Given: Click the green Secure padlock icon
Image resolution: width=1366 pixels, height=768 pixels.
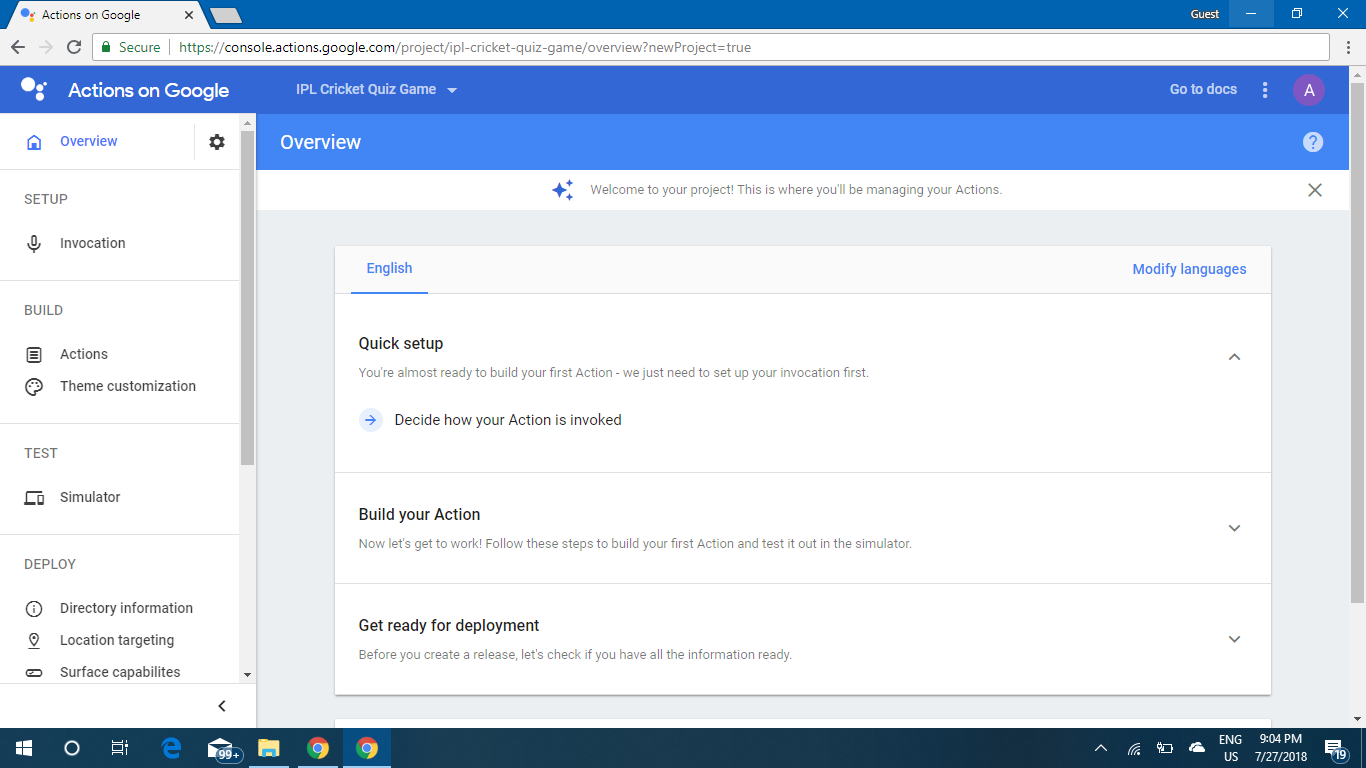Looking at the screenshot, I should pos(106,47).
